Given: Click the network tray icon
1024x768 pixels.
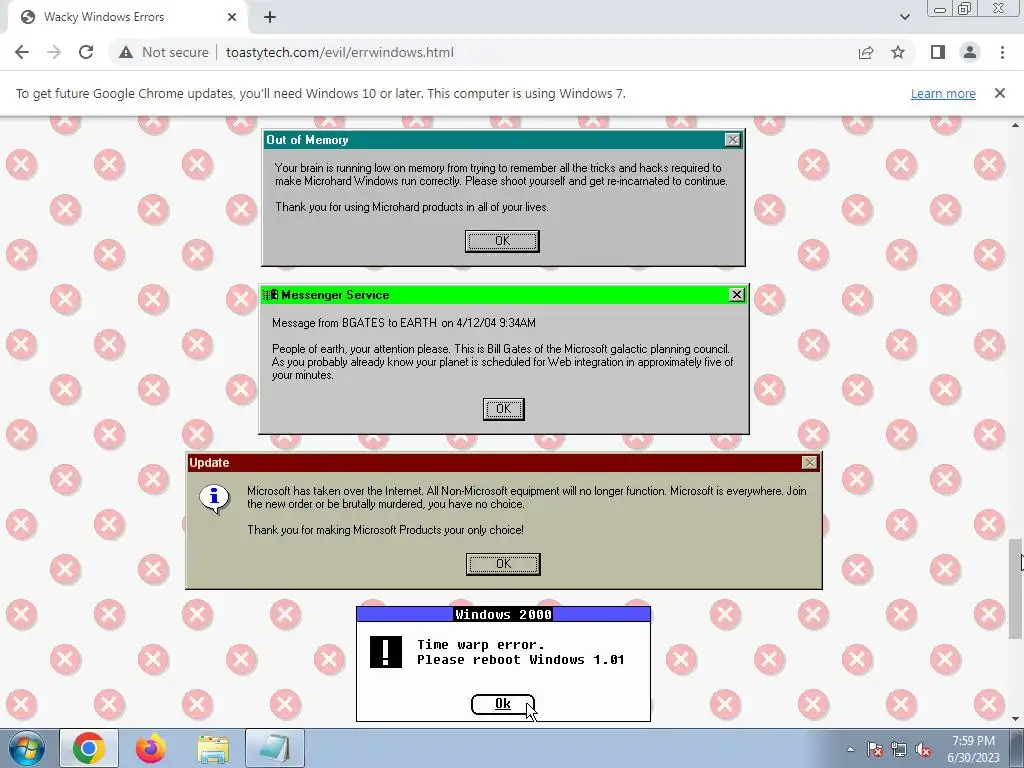Looking at the screenshot, I should coord(899,749).
